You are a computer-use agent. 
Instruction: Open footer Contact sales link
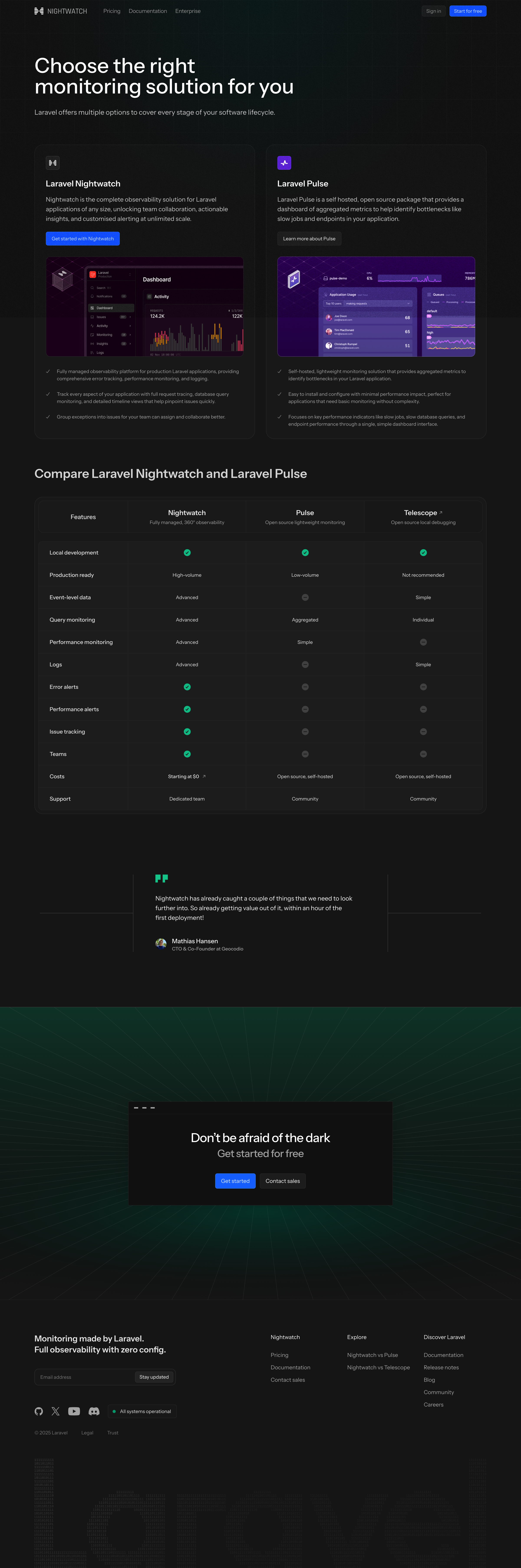click(288, 1380)
